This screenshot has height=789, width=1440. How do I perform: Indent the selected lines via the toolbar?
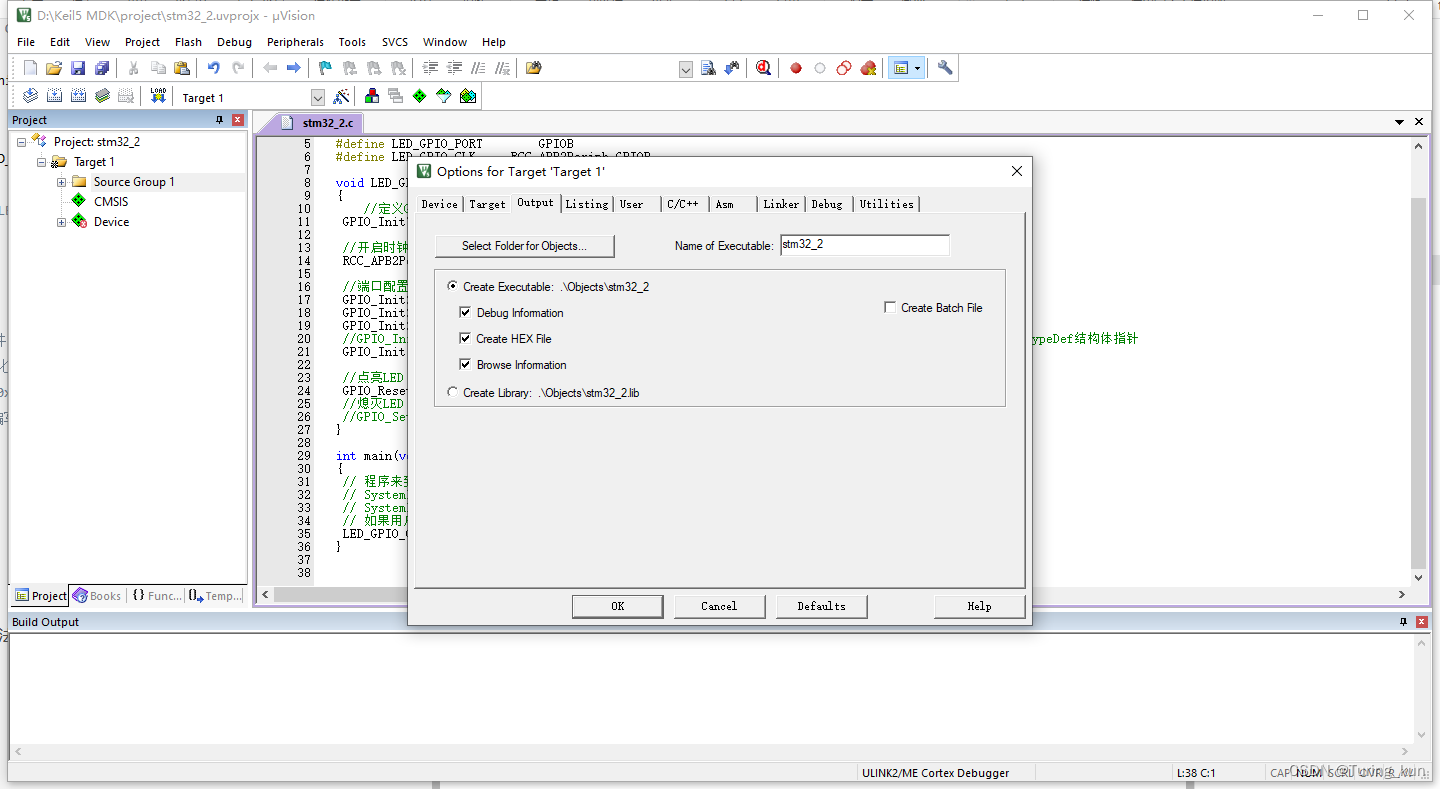pos(430,68)
